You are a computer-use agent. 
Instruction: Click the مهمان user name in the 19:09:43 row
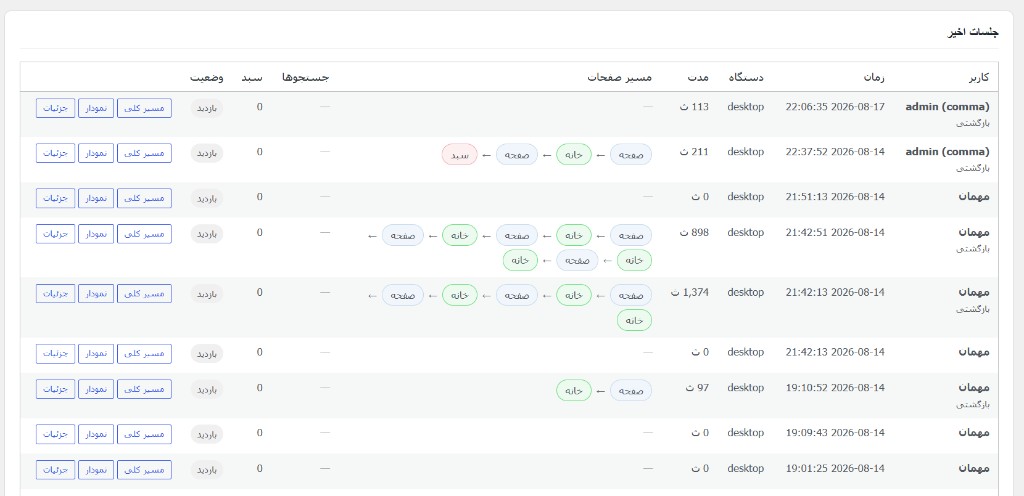coord(974,433)
